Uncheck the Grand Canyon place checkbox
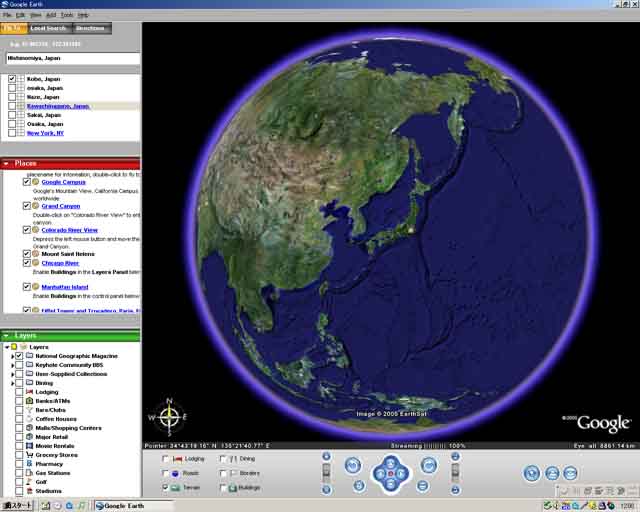 pyautogui.click(x=27, y=206)
